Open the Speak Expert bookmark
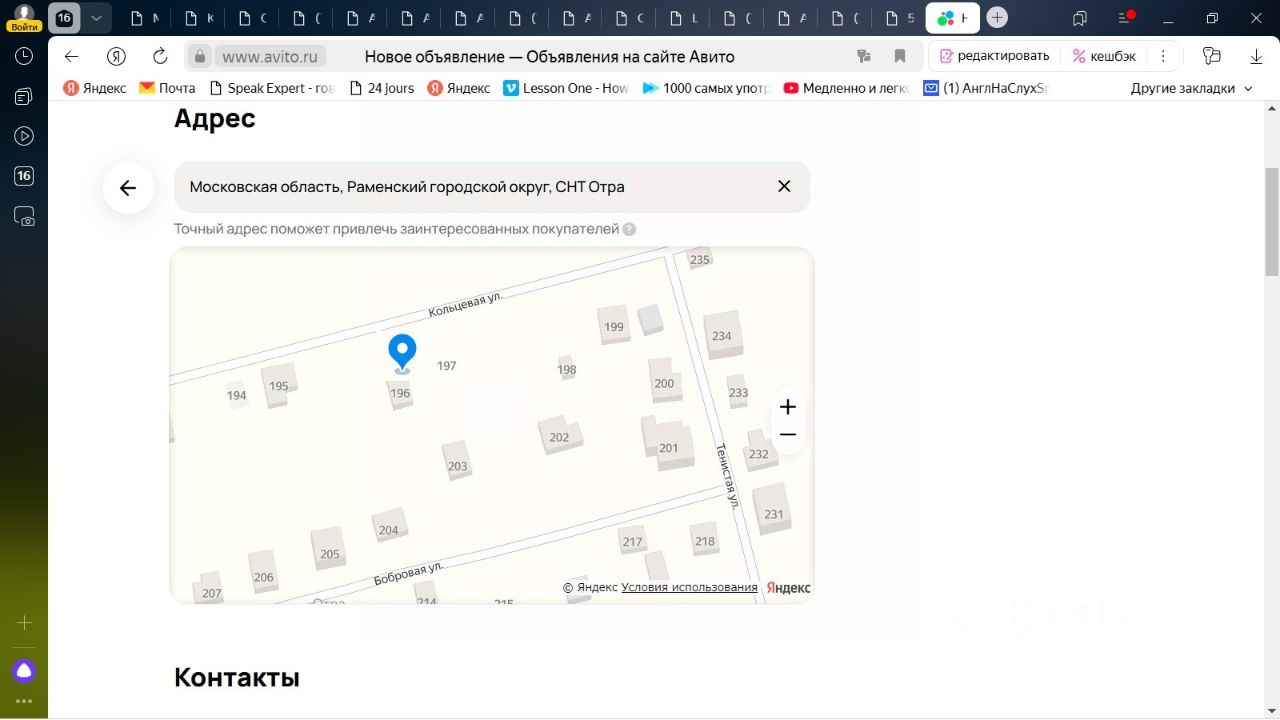The height and width of the screenshot is (720, 1280). pos(271,88)
